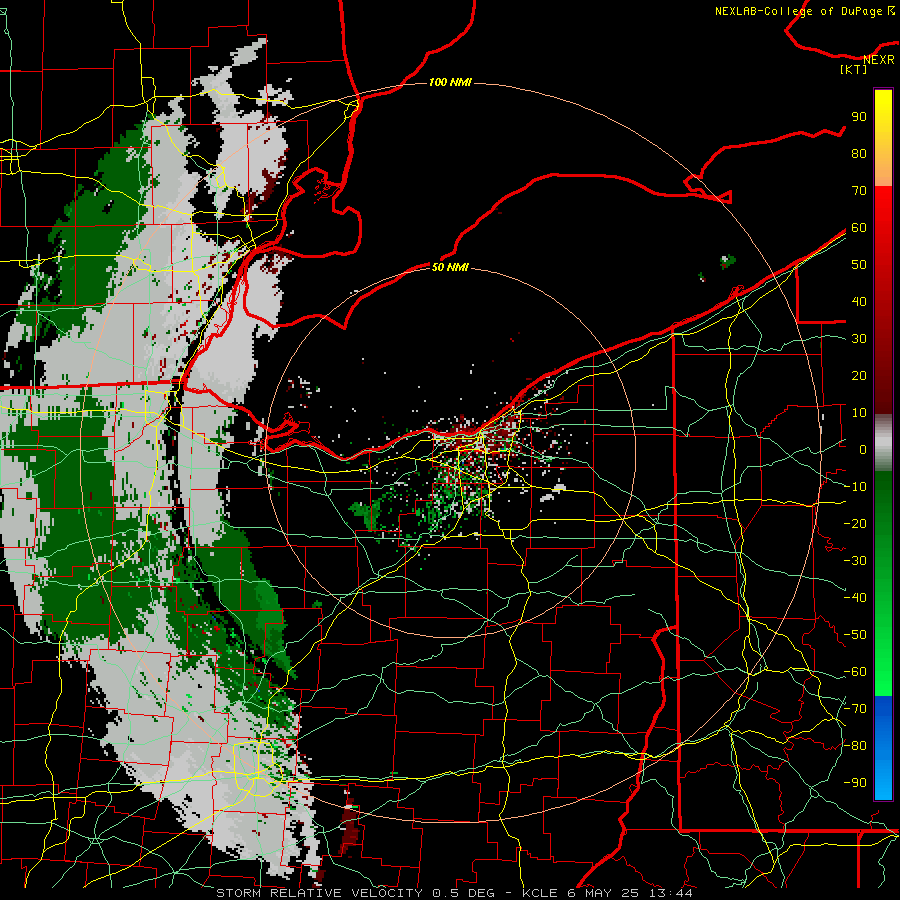900x900 pixels.
Task: Click the 40 value on the velocity scale
Action: 859,302
